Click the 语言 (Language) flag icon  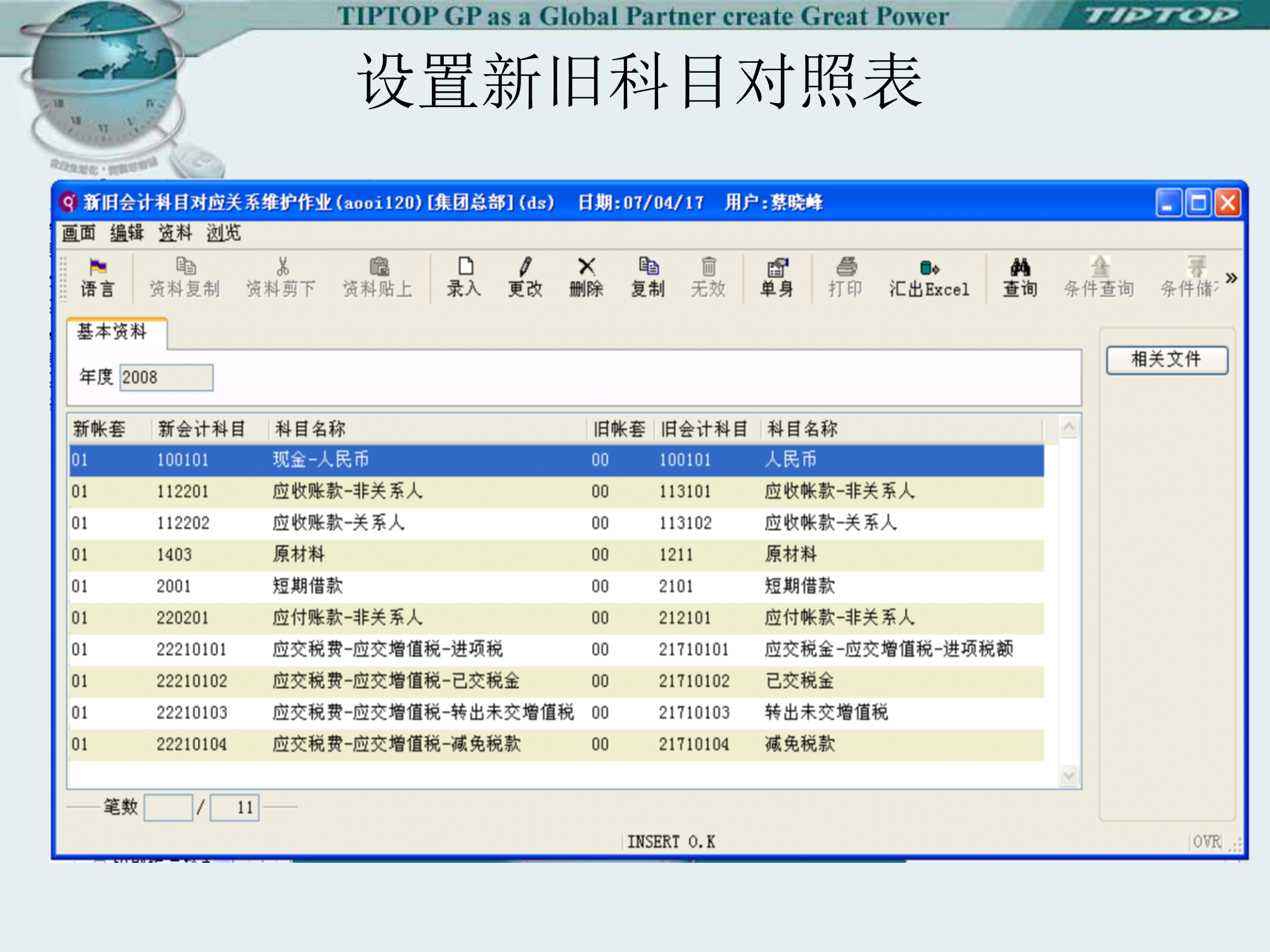pos(97,278)
